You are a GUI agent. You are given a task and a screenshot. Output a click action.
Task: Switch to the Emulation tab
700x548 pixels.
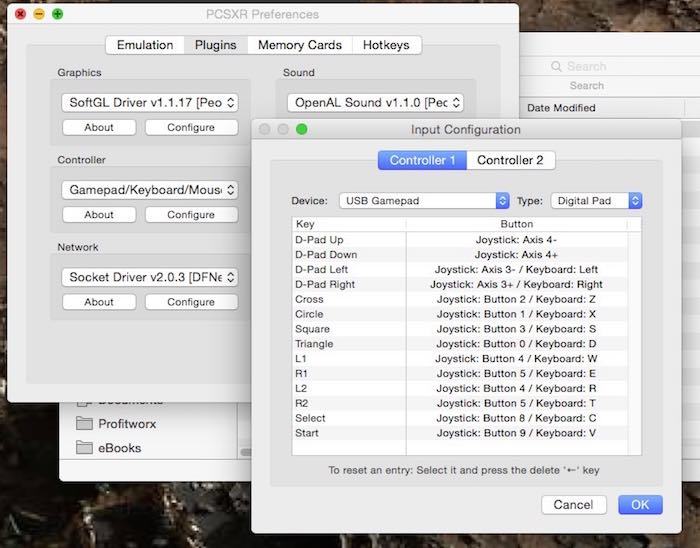click(x=145, y=45)
